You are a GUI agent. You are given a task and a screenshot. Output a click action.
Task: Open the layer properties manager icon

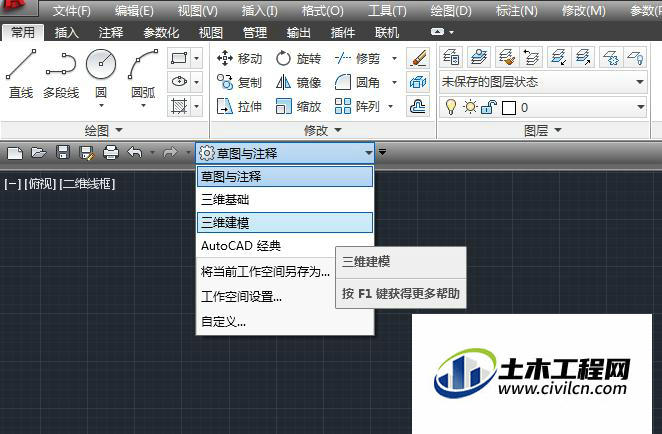click(451, 57)
